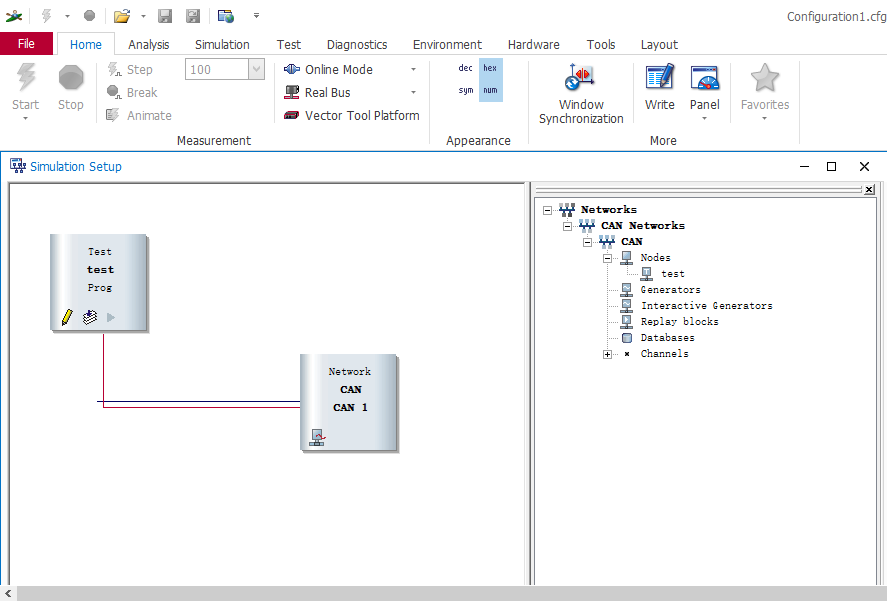Toggle sym symbolic display

pyautogui.click(x=466, y=90)
